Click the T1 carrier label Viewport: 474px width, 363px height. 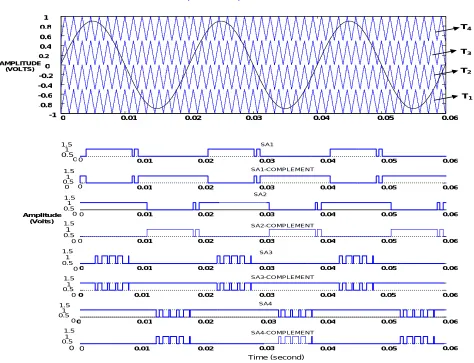pos(467,97)
